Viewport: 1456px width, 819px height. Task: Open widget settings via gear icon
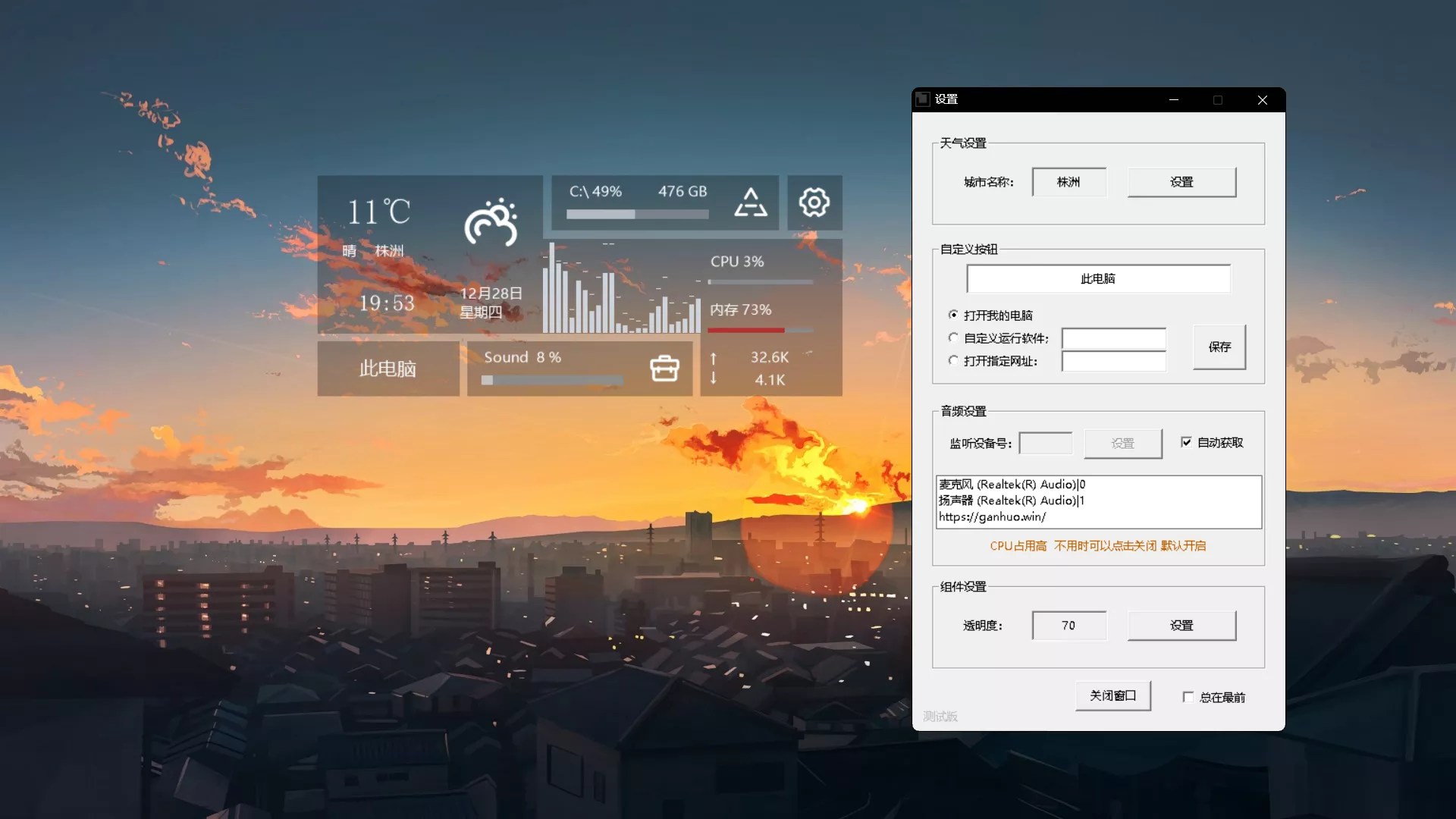coord(814,202)
